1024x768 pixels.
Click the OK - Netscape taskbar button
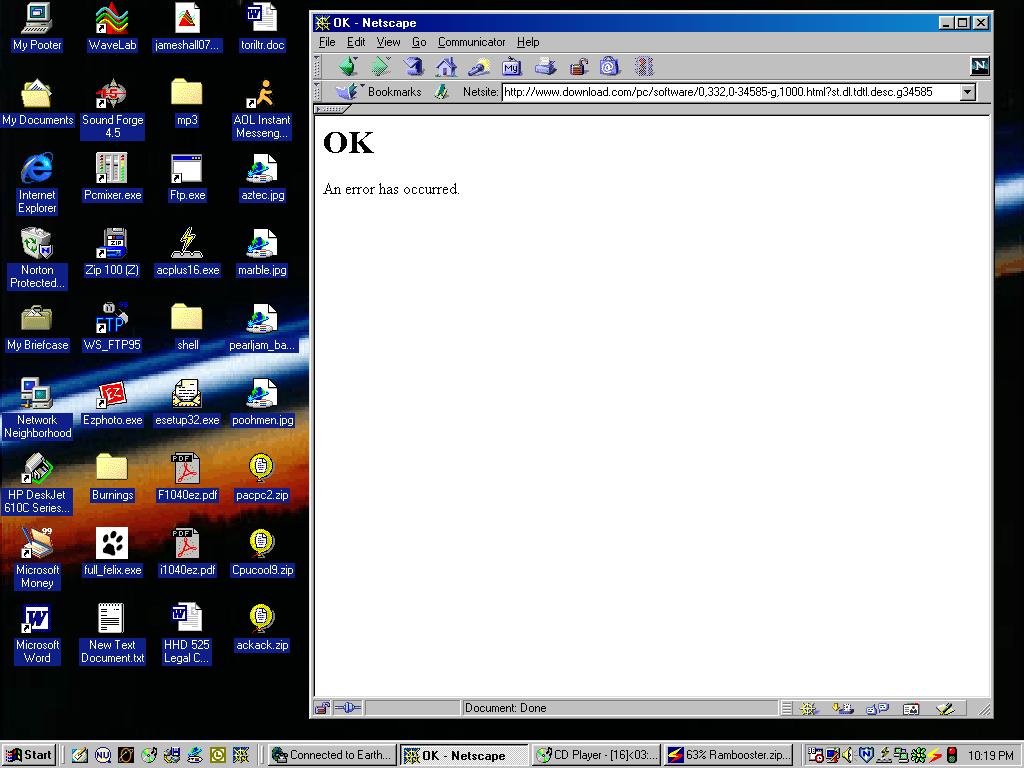[x=464, y=756]
